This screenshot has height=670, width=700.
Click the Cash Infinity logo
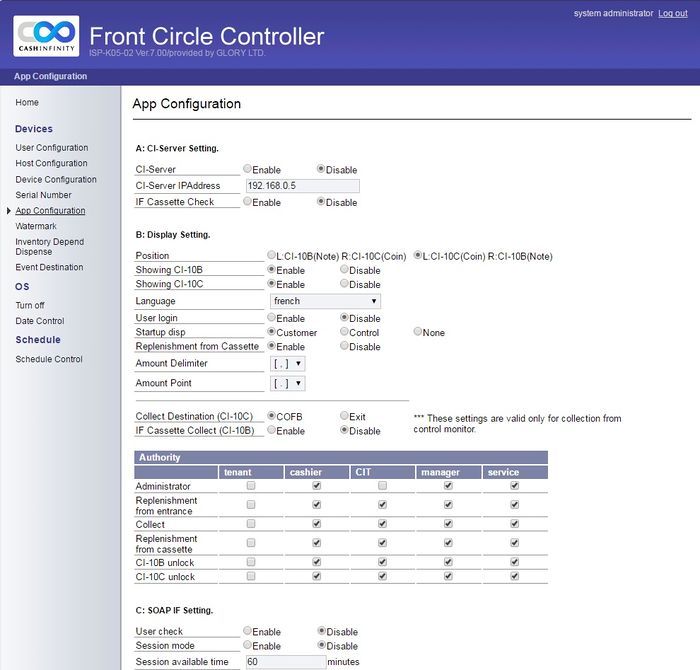click(46, 36)
